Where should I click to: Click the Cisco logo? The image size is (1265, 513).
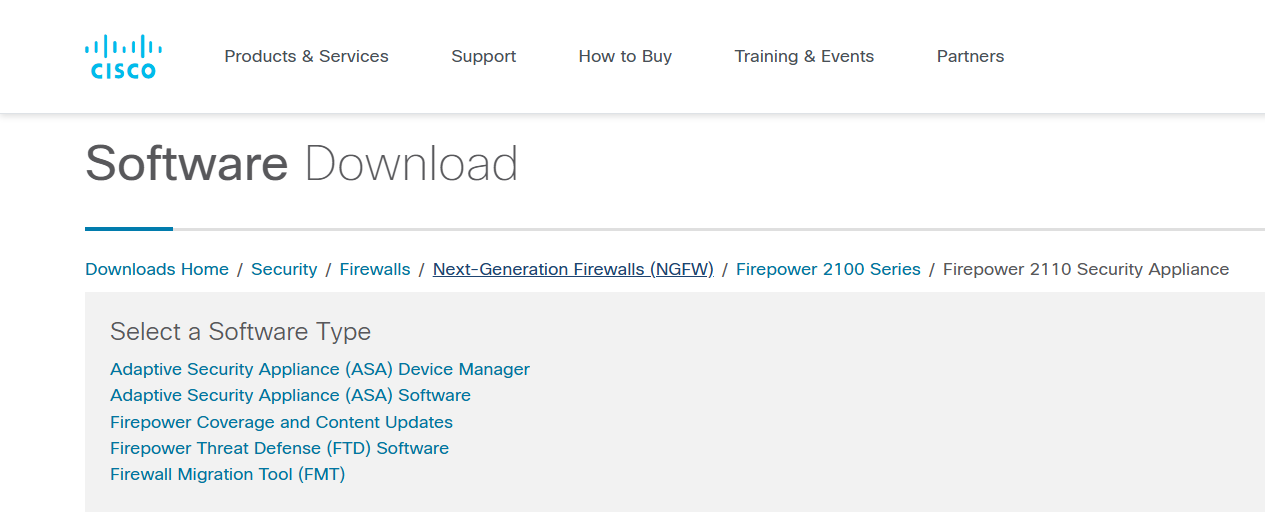click(123, 57)
